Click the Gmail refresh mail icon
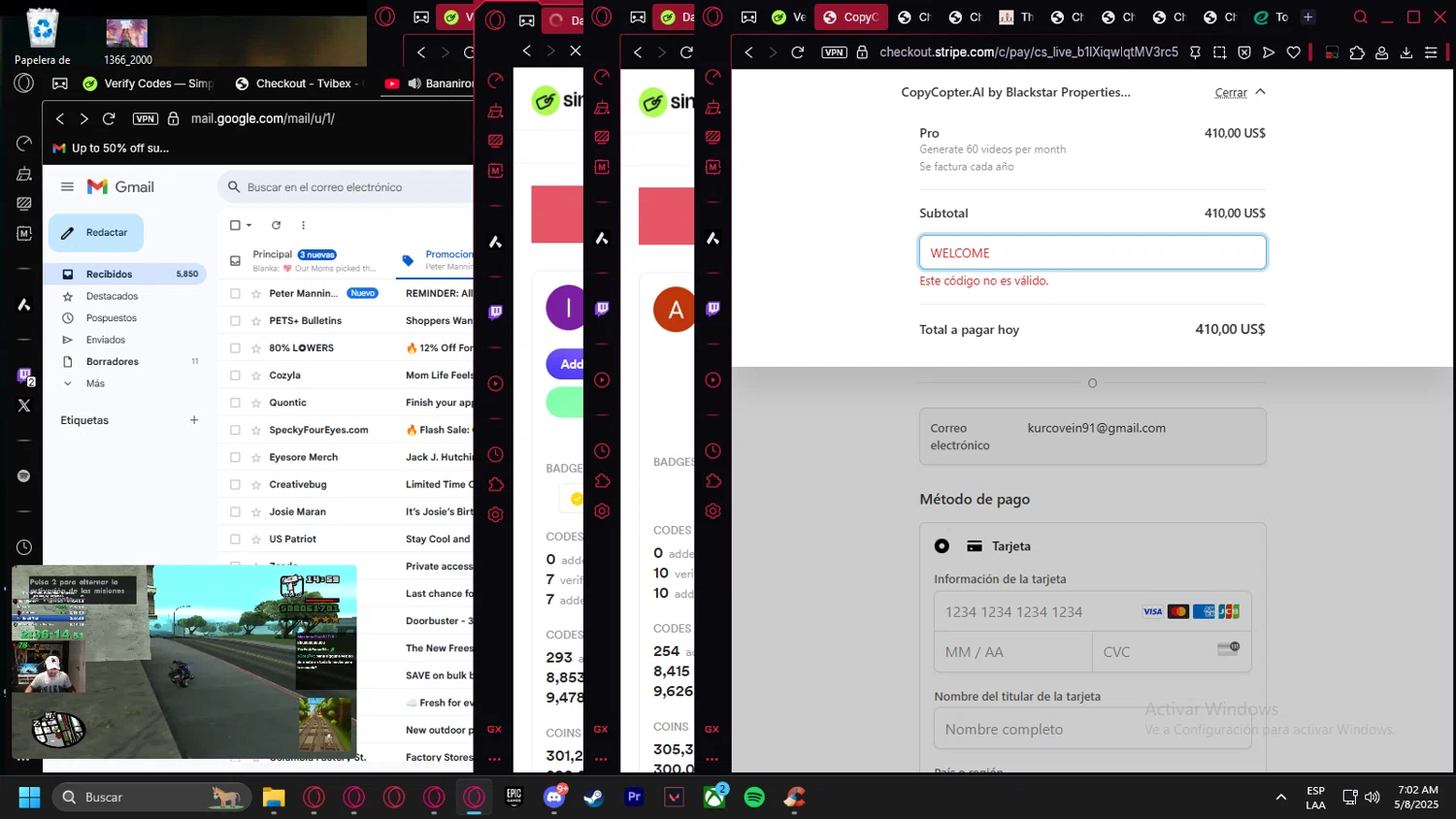 click(x=276, y=225)
